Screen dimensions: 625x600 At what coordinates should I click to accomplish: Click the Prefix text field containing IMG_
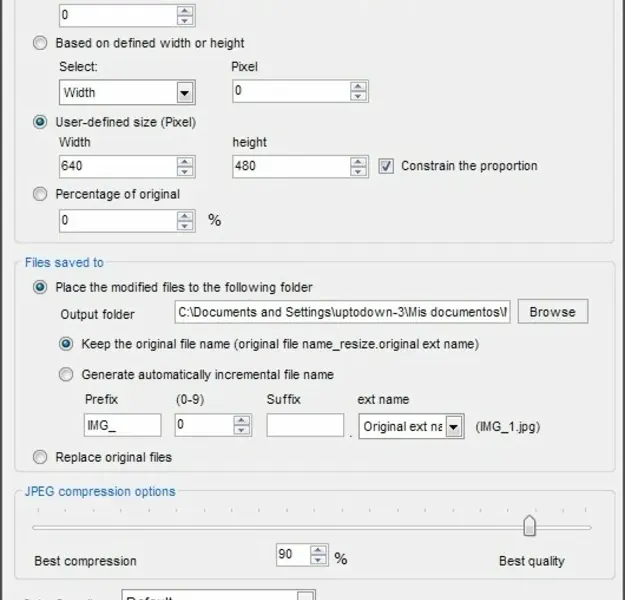point(122,426)
